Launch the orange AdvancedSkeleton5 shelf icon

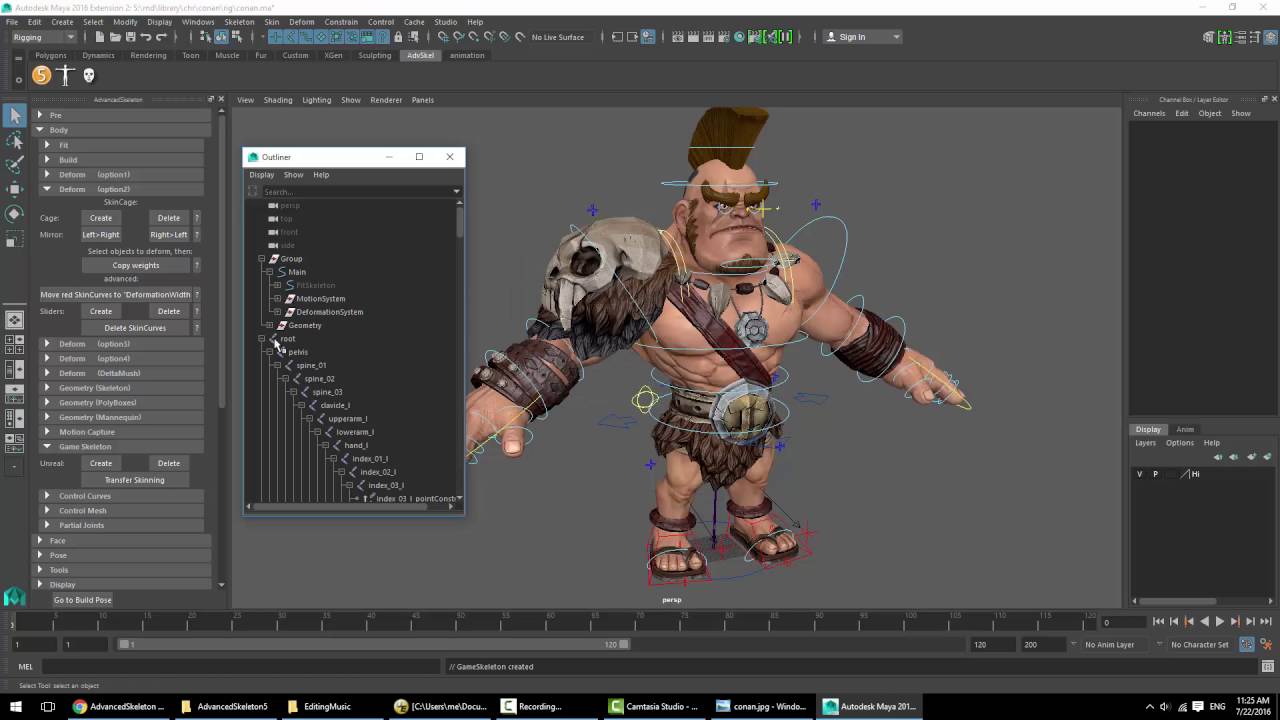point(41,75)
